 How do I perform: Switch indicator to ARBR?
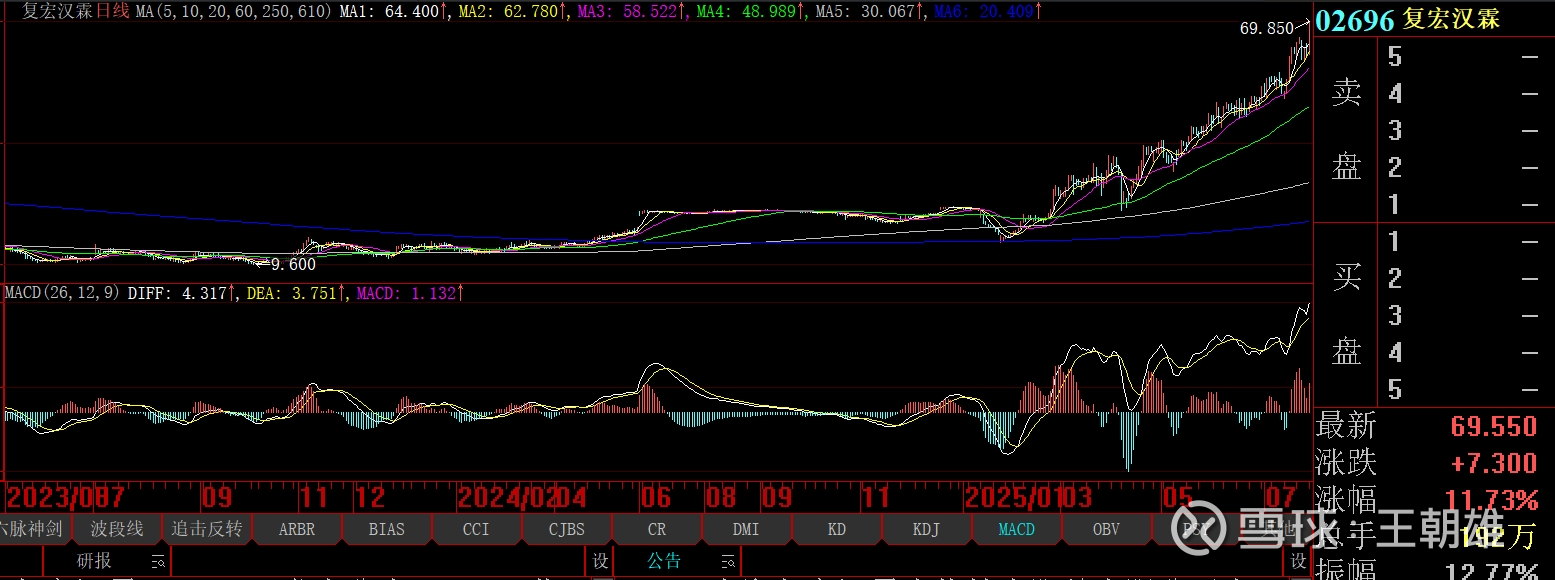click(297, 529)
